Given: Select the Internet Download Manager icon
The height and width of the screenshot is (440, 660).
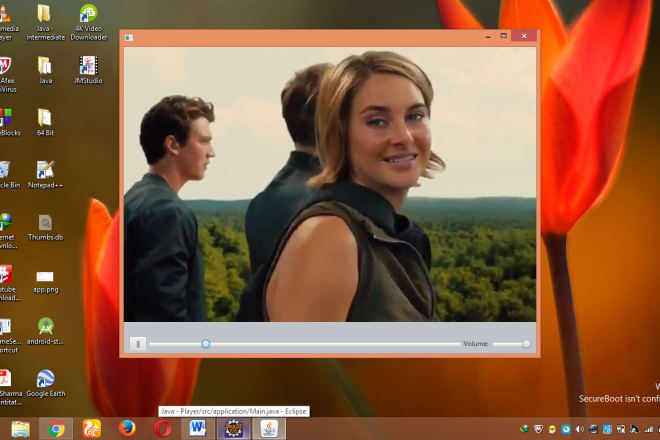Looking at the screenshot, I should click(x=8, y=231).
